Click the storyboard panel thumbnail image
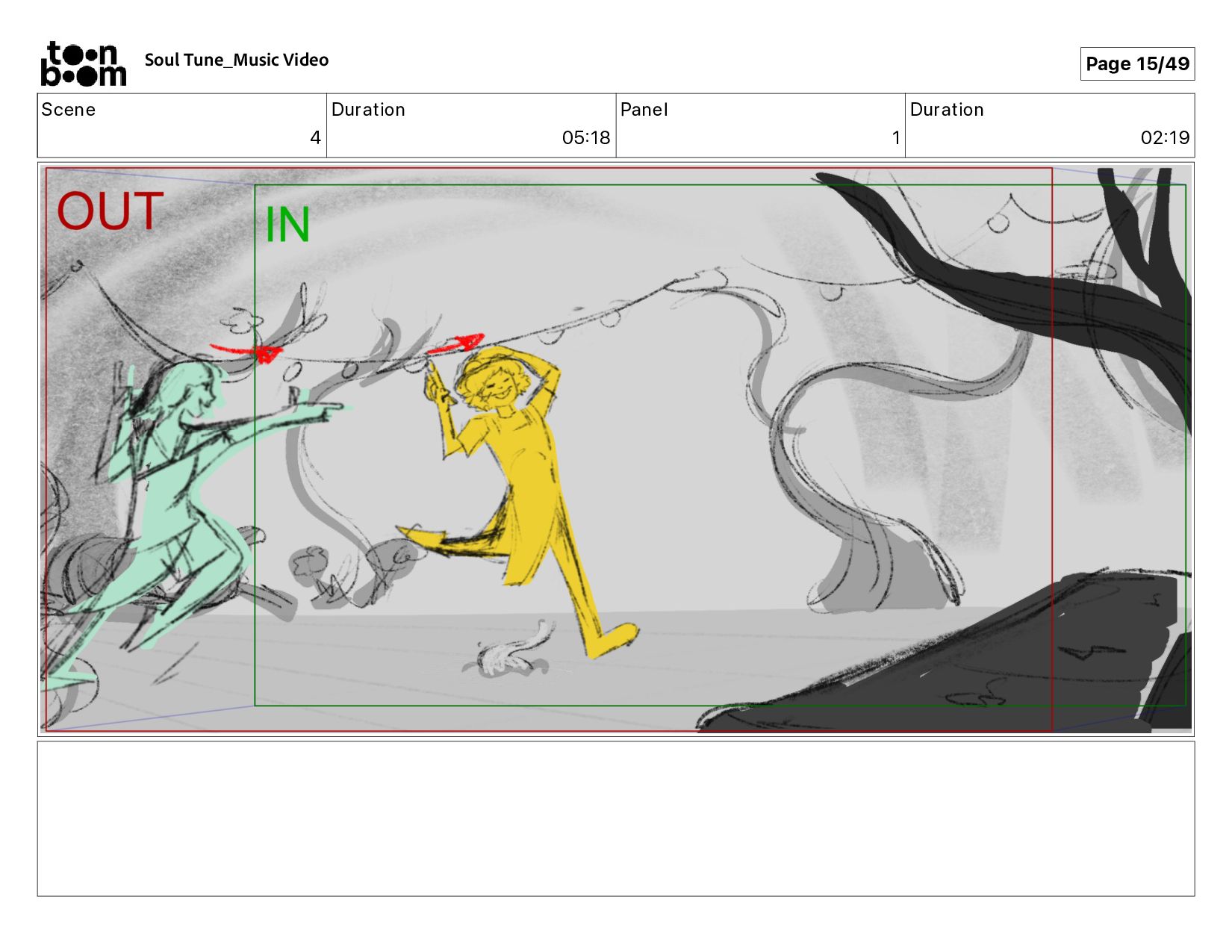Screen dimensions: 1232x952 pyautogui.click(x=616, y=449)
